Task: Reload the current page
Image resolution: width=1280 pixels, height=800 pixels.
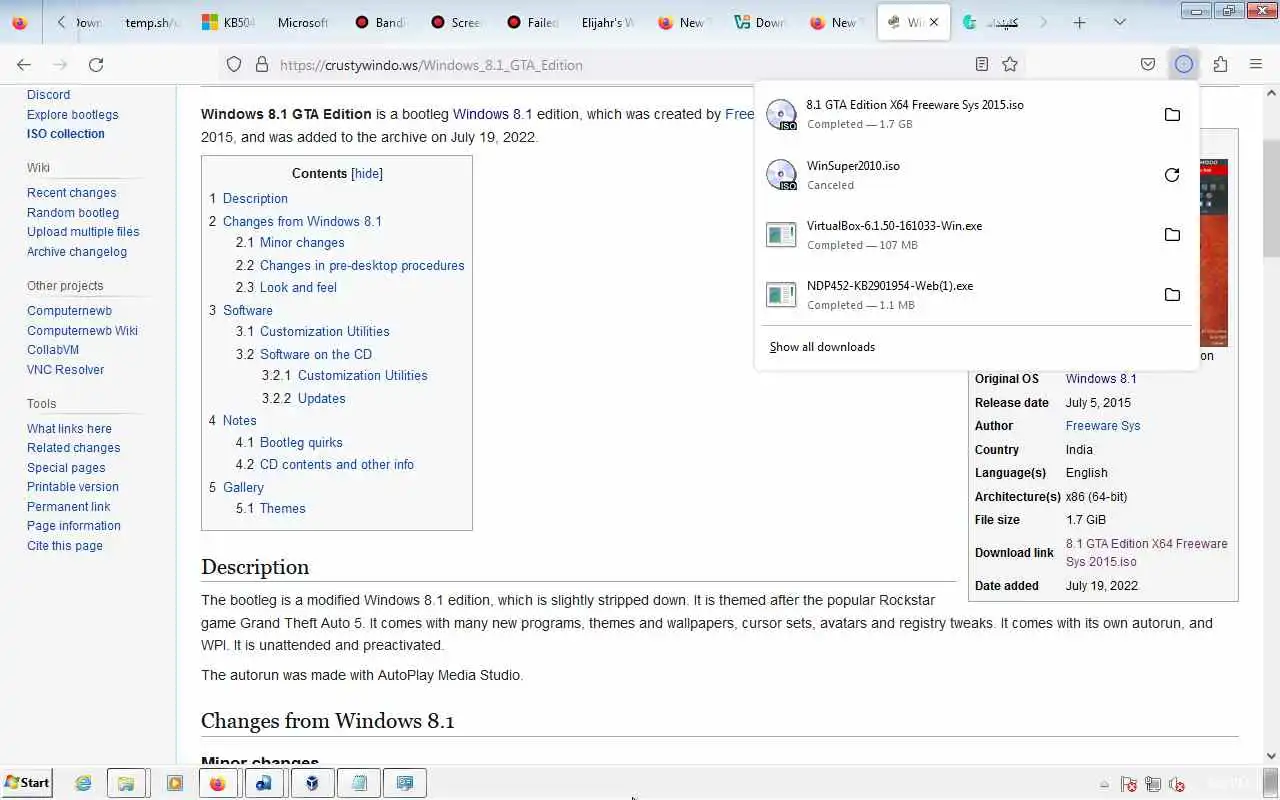Action: pyautogui.click(x=96, y=64)
